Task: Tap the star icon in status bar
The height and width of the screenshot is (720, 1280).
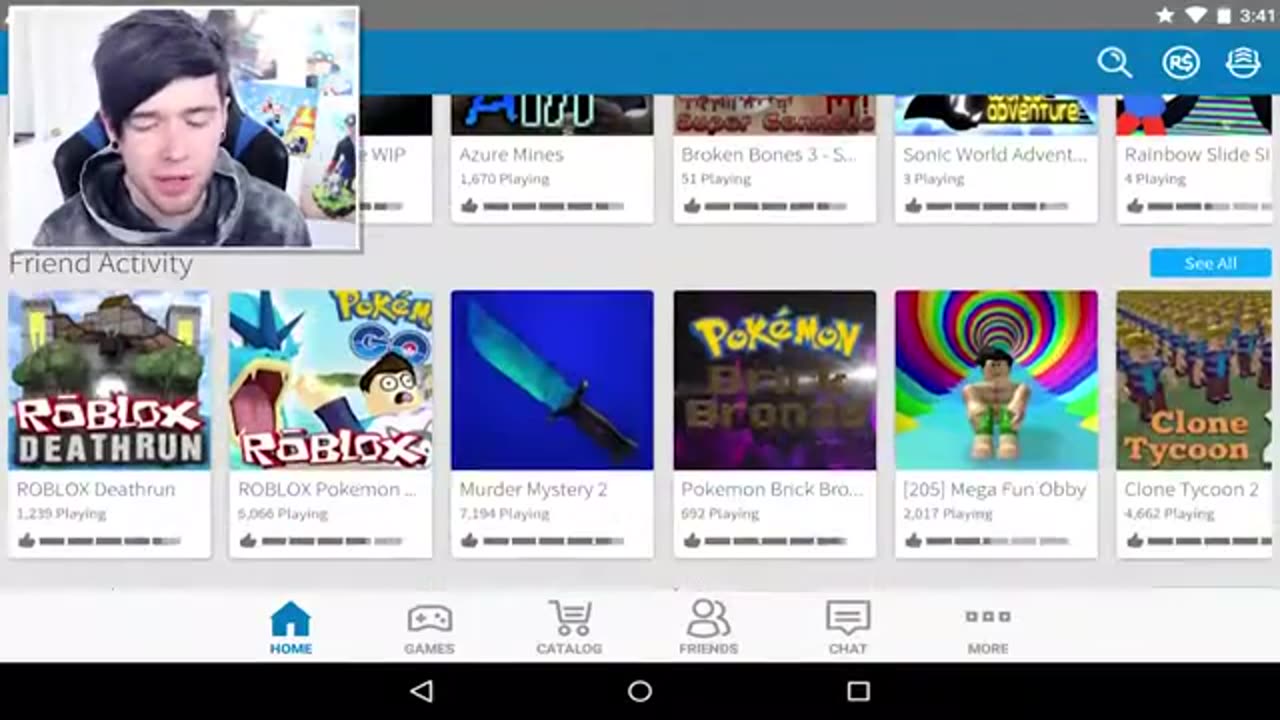Action: tap(1165, 15)
